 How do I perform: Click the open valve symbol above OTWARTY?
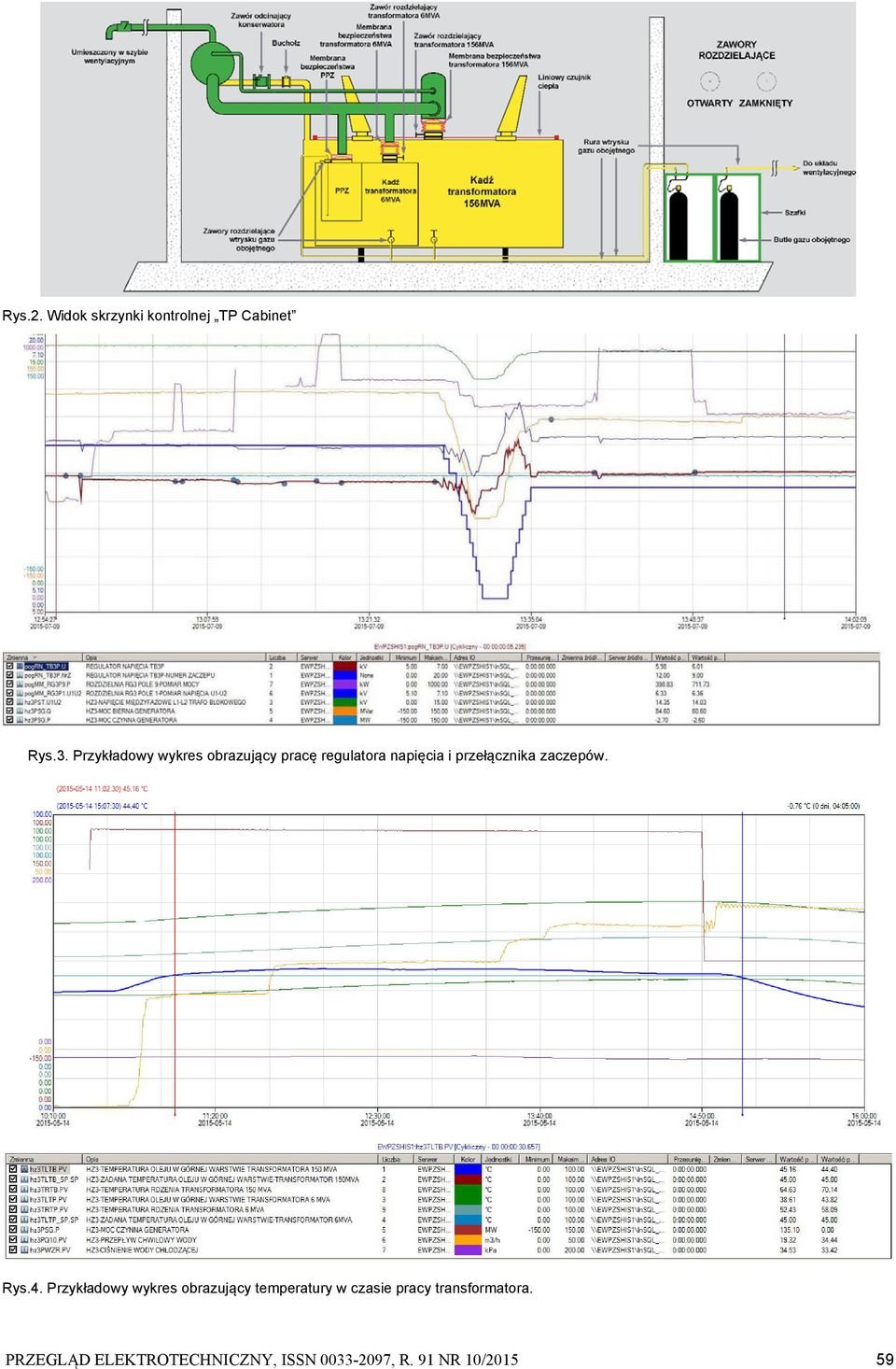coord(710,82)
